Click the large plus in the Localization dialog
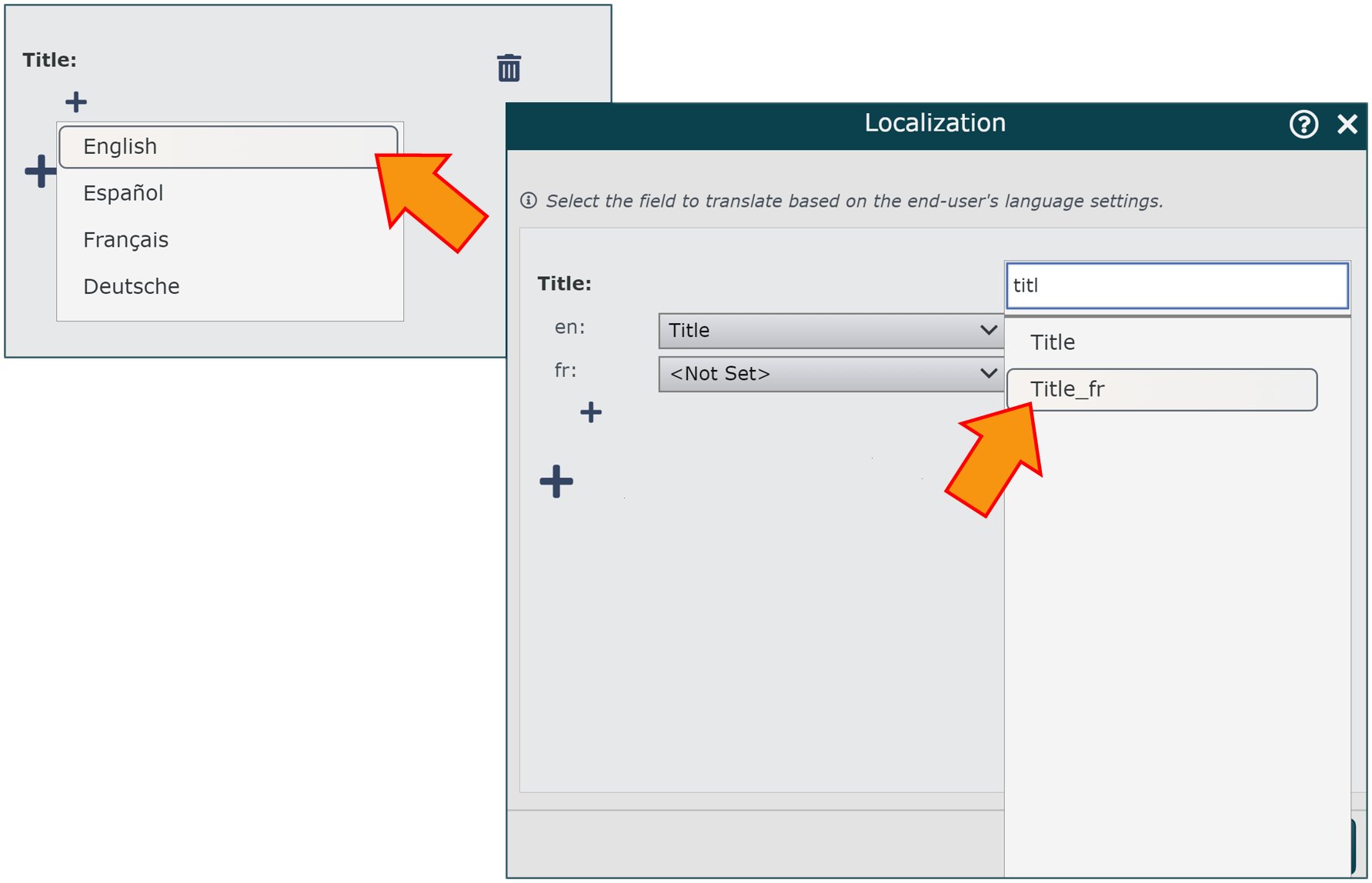 click(x=556, y=482)
